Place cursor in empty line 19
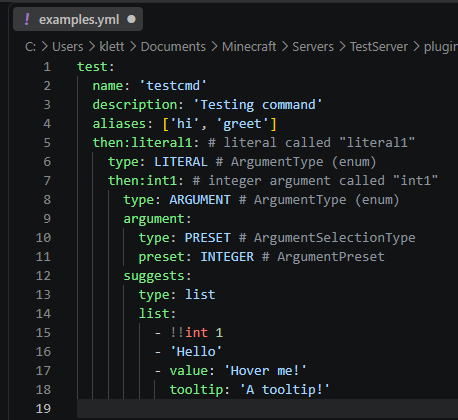 click(267, 409)
